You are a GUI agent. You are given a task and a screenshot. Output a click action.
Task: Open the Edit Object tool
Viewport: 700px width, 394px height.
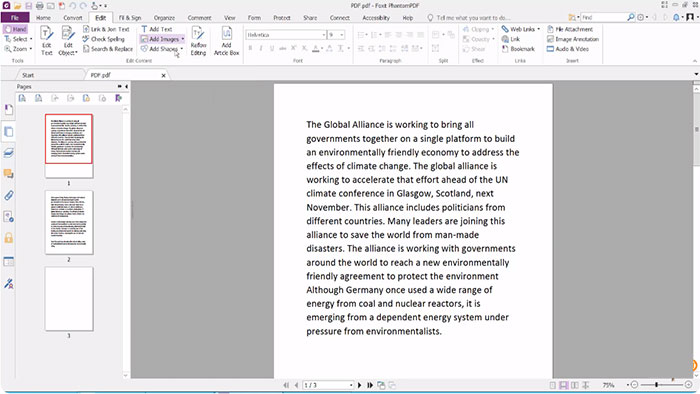[x=68, y=41]
